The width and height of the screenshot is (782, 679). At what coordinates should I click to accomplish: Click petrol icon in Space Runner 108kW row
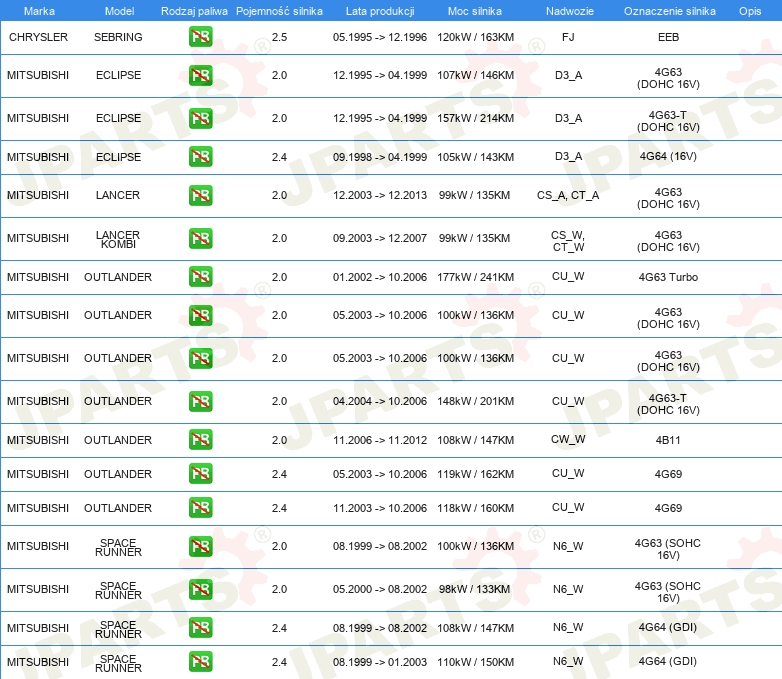click(200, 628)
